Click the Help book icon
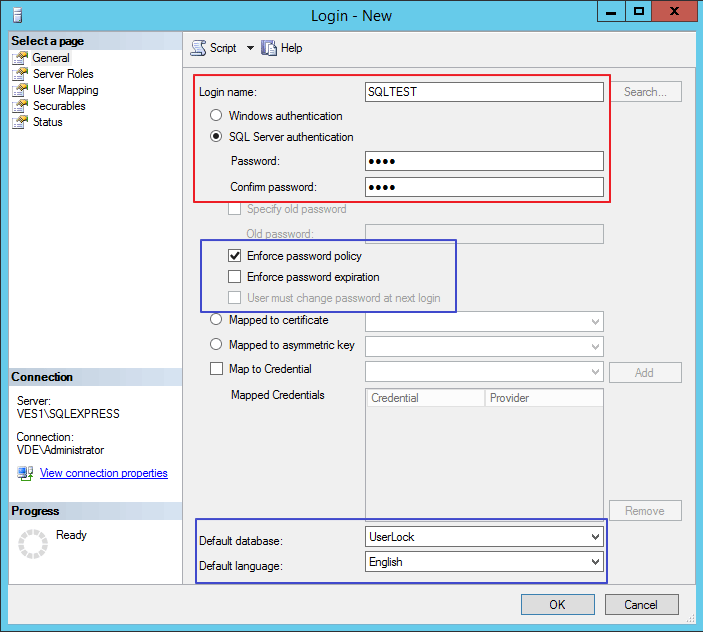This screenshot has width=703, height=632. [269, 48]
